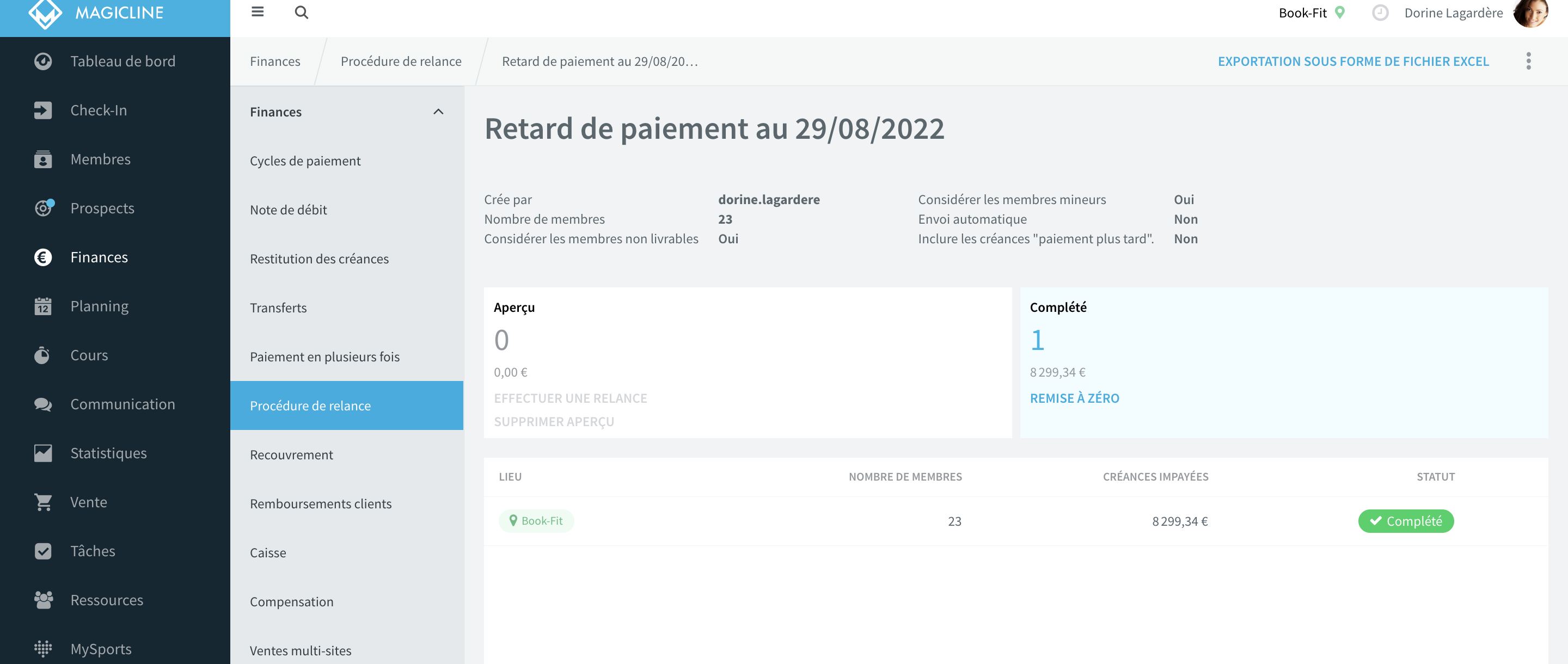Open search with the magnifier icon
The height and width of the screenshot is (664, 1568).
pos(301,12)
